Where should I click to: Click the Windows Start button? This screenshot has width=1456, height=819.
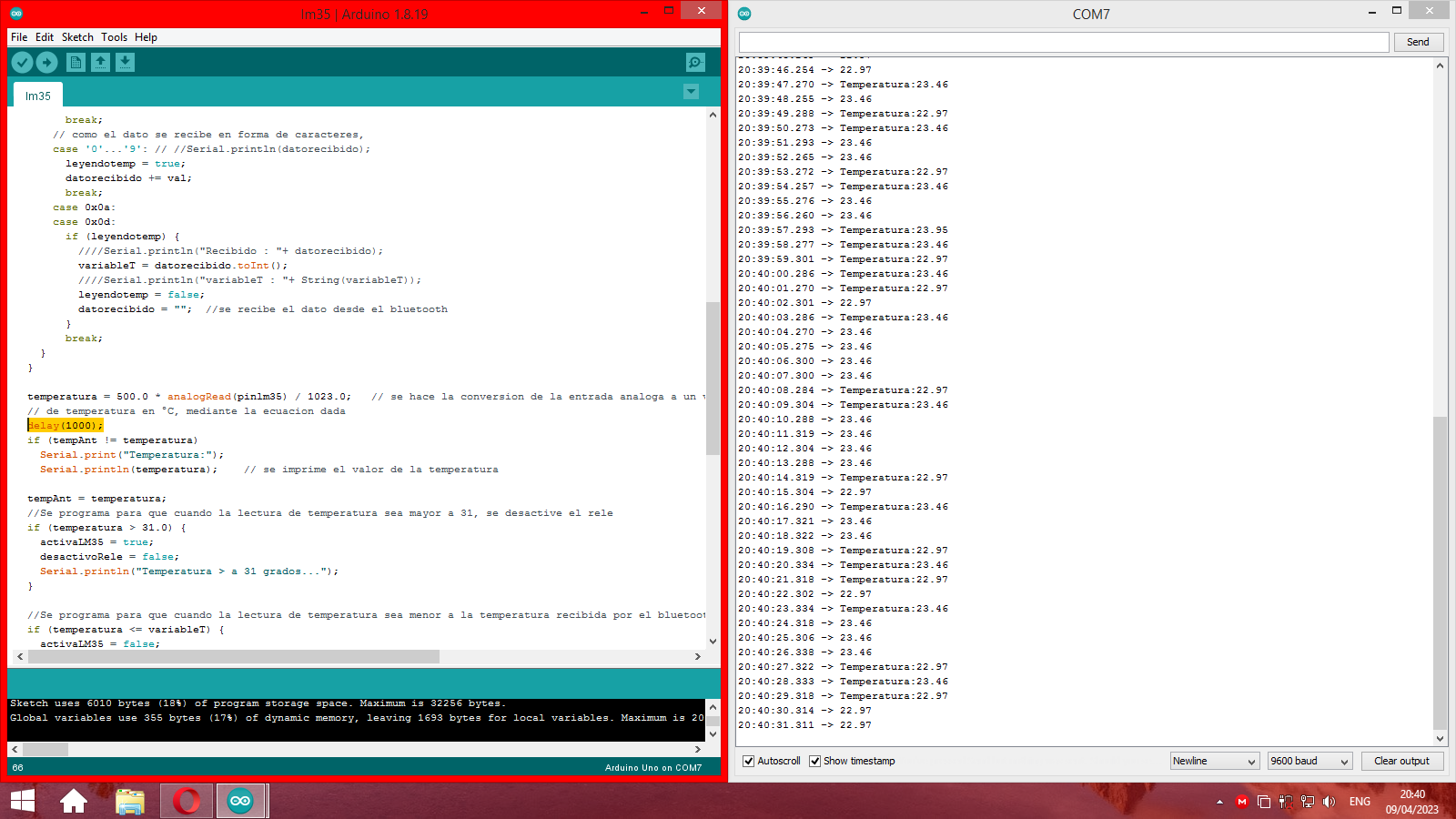22,801
